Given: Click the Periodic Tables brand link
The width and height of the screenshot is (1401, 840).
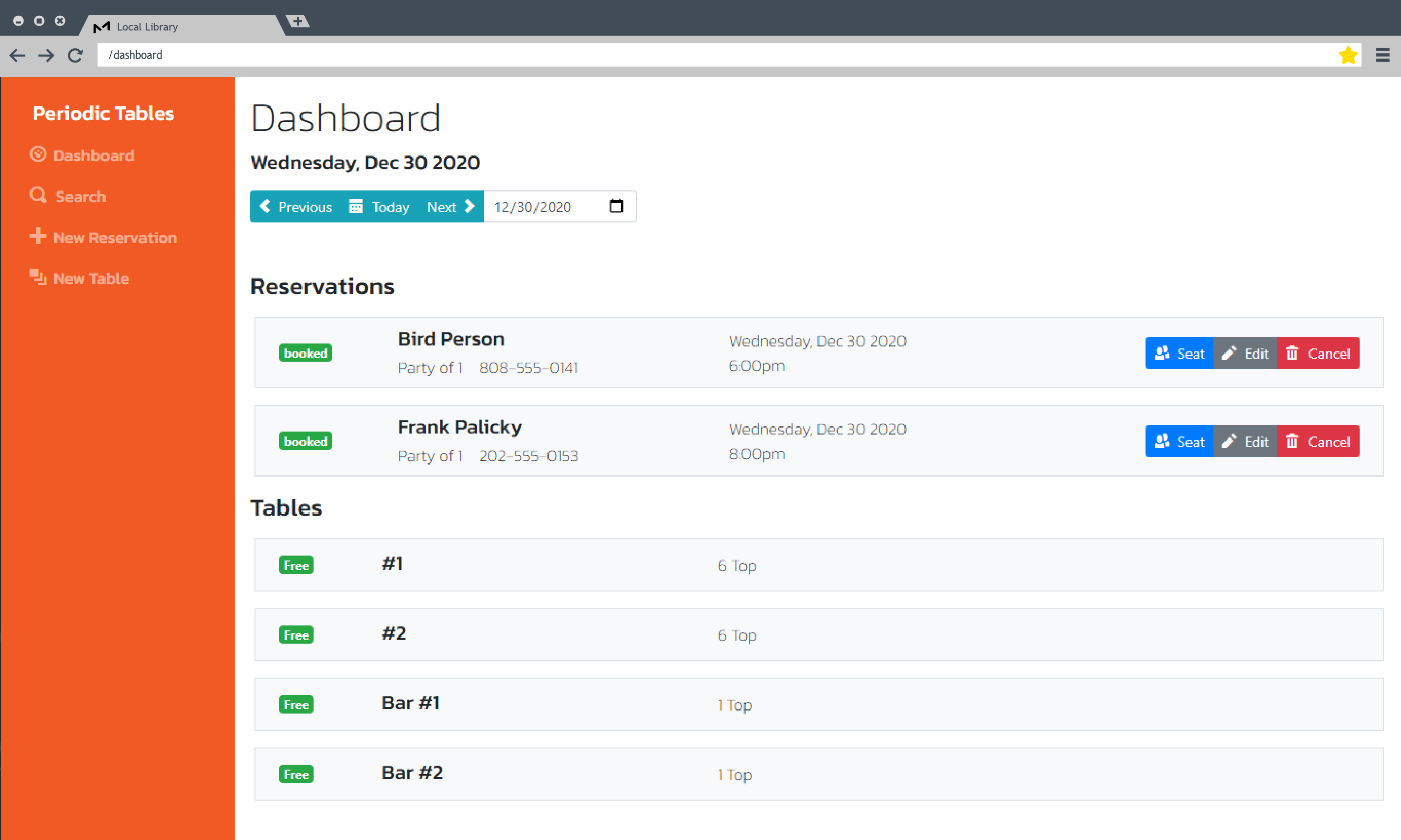Looking at the screenshot, I should (x=103, y=113).
